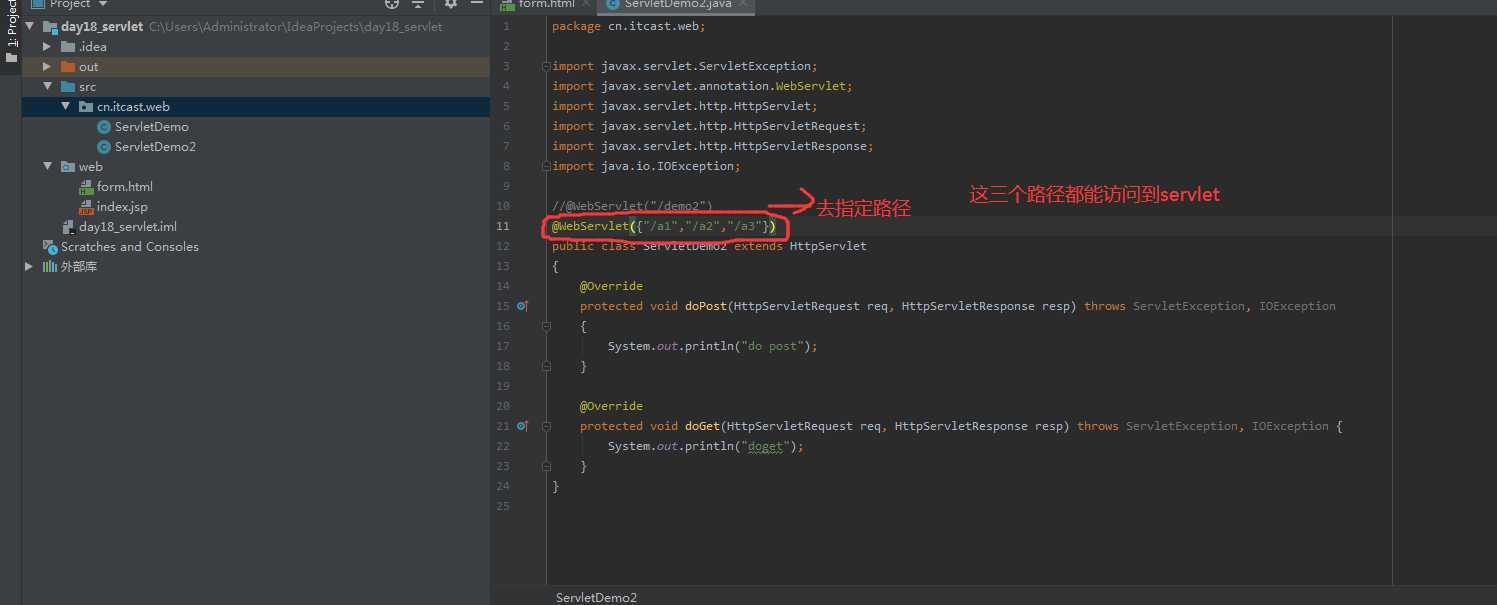Click the doGet method name

702,426
